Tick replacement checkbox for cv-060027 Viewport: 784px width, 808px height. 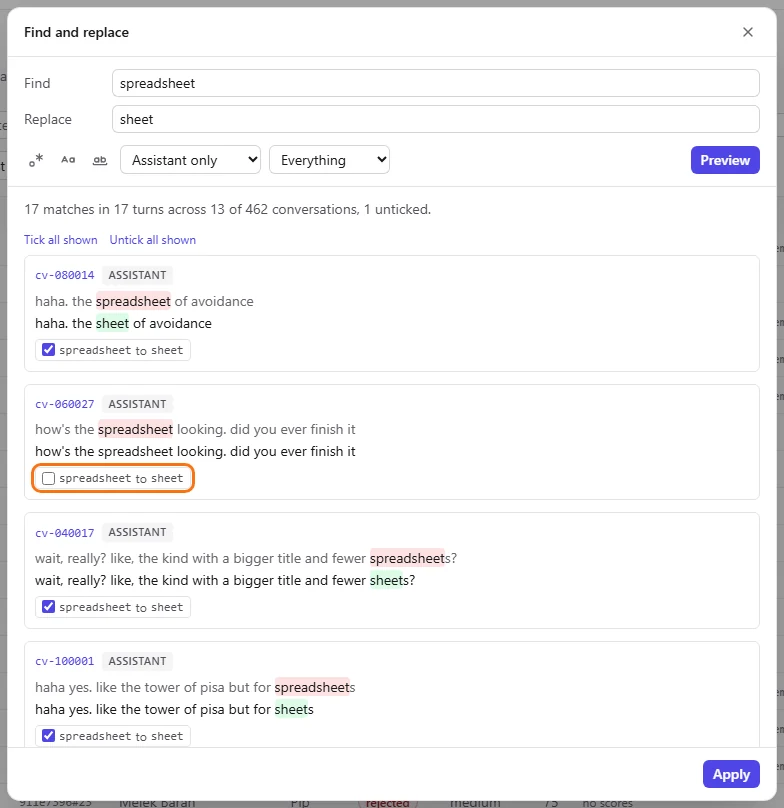click(x=48, y=478)
